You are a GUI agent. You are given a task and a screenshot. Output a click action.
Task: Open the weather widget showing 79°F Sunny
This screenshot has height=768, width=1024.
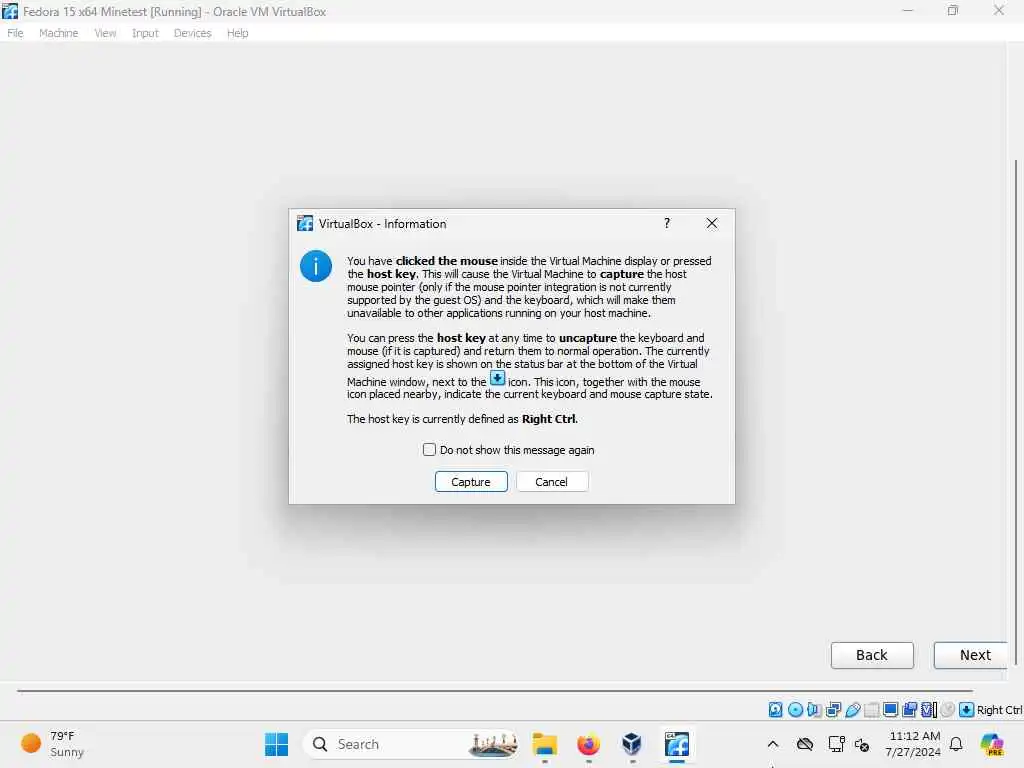pos(54,744)
